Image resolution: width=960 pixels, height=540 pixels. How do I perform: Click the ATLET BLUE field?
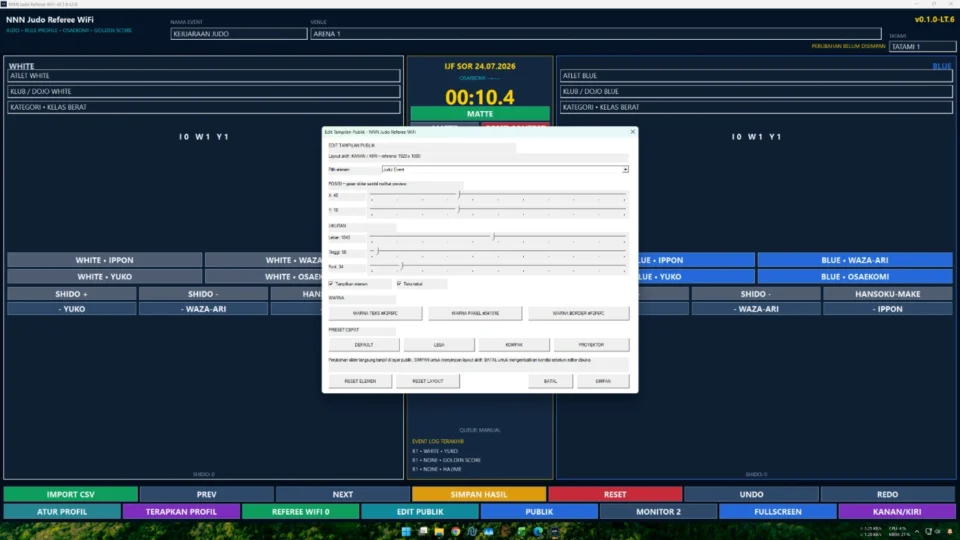coord(756,76)
